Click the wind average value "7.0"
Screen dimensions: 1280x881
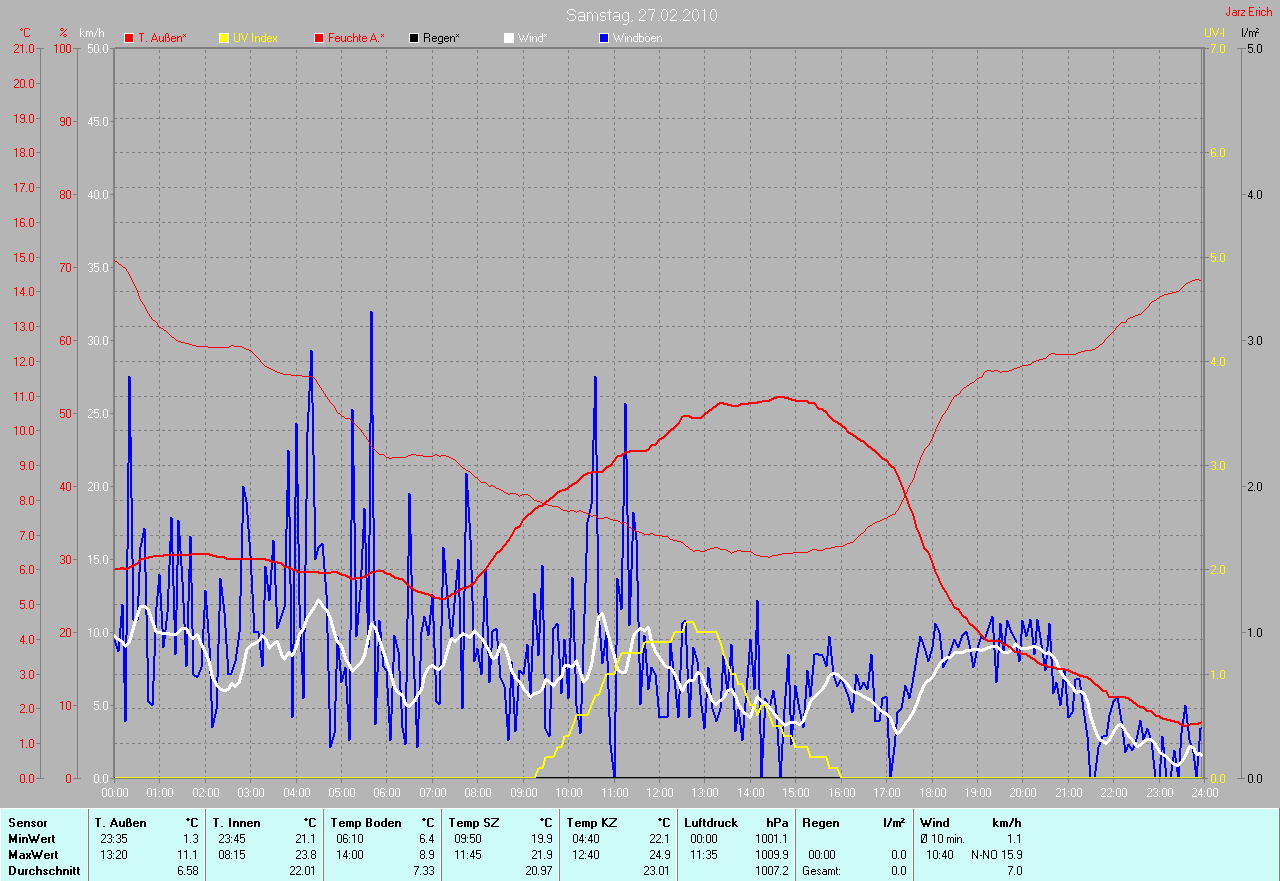tap(1014, 871)
